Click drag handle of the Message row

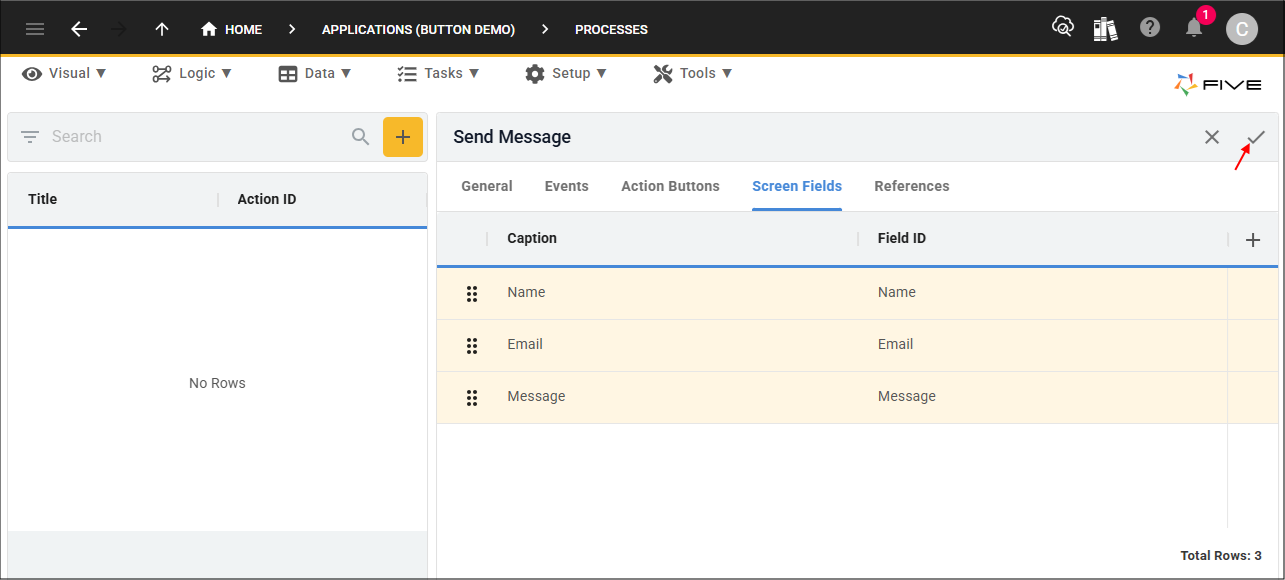[472, 397]
